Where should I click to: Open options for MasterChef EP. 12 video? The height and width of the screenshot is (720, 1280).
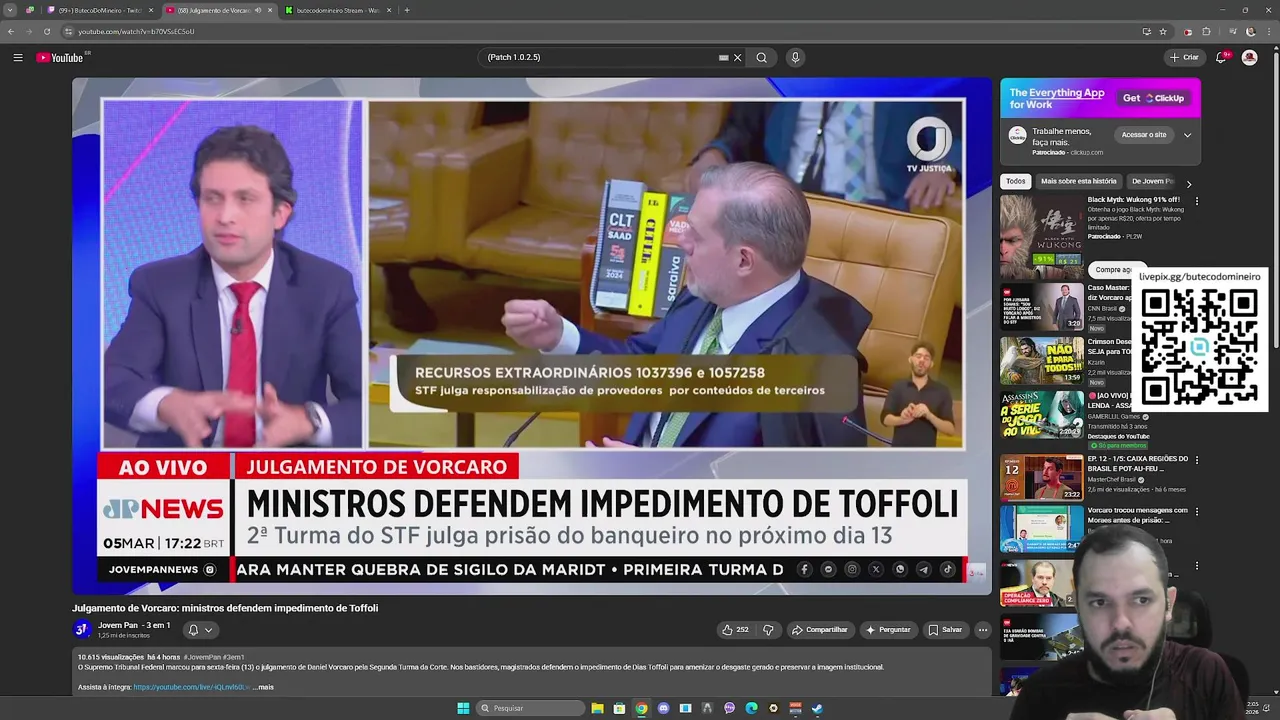point(1196,460)
